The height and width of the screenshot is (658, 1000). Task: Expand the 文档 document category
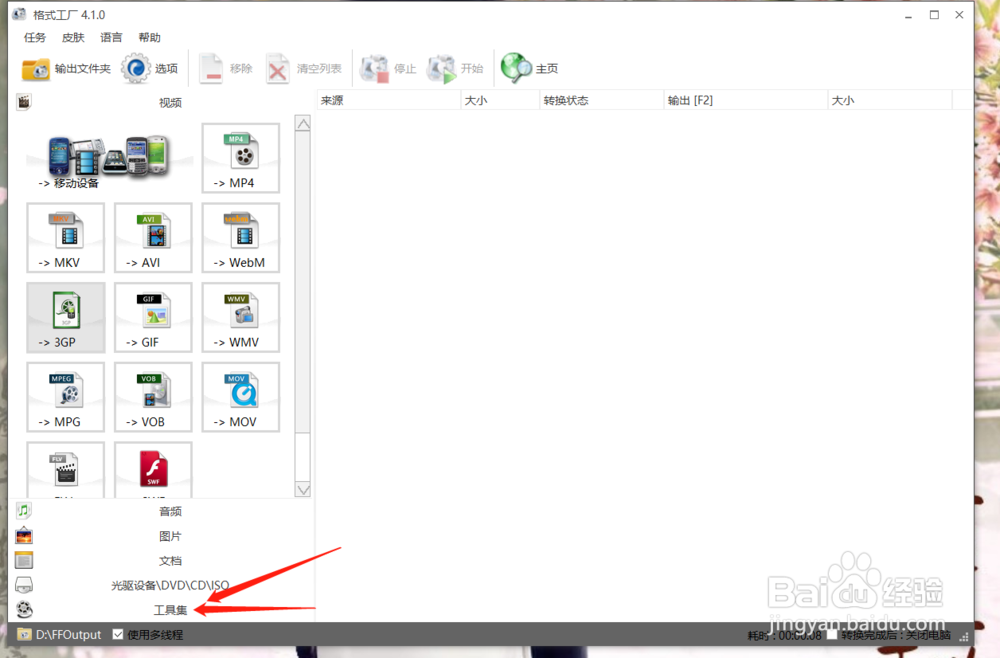coord(163,560)
